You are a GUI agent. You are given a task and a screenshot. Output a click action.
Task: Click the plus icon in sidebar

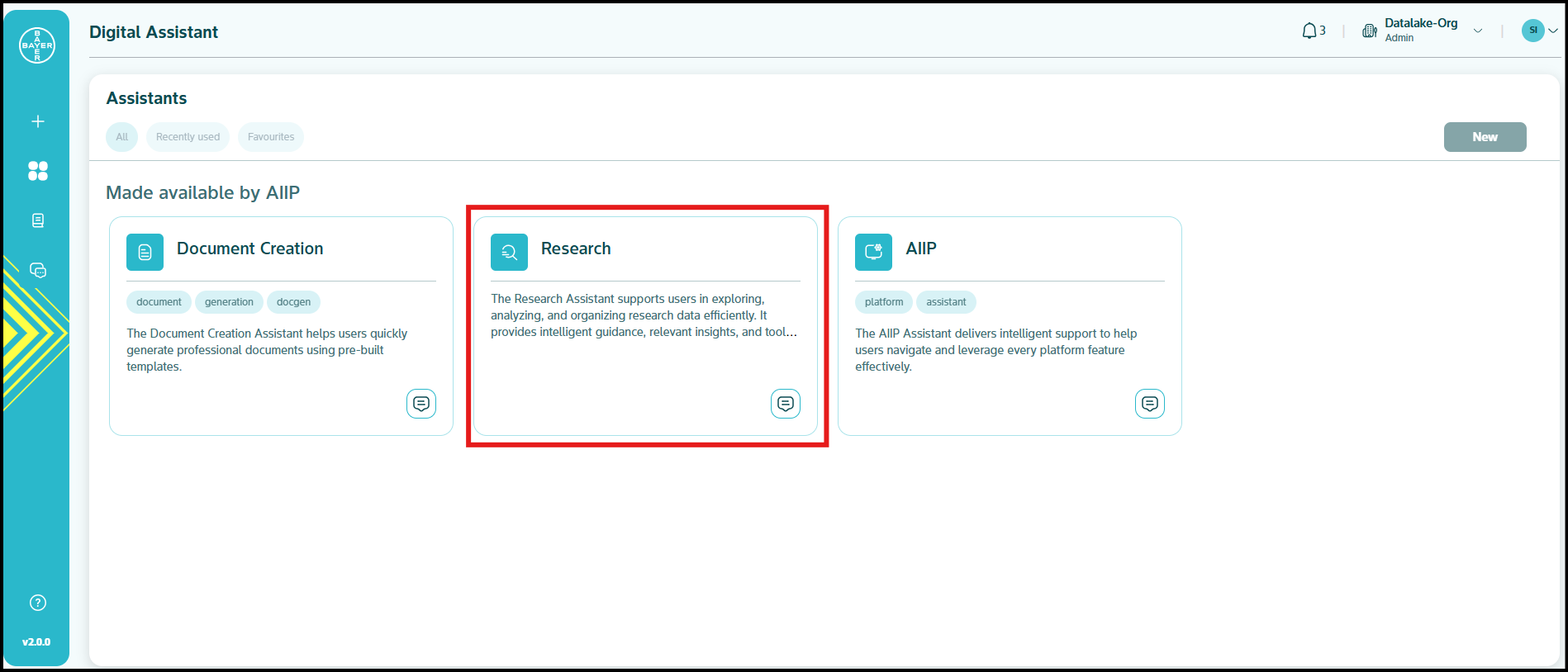(x=38, y=121)
